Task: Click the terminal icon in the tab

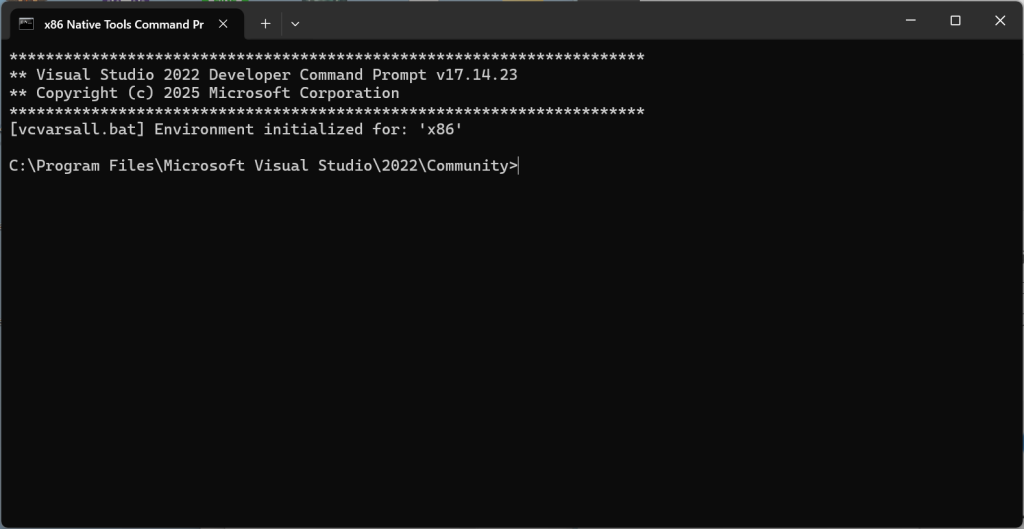Action: pos(26,23)
